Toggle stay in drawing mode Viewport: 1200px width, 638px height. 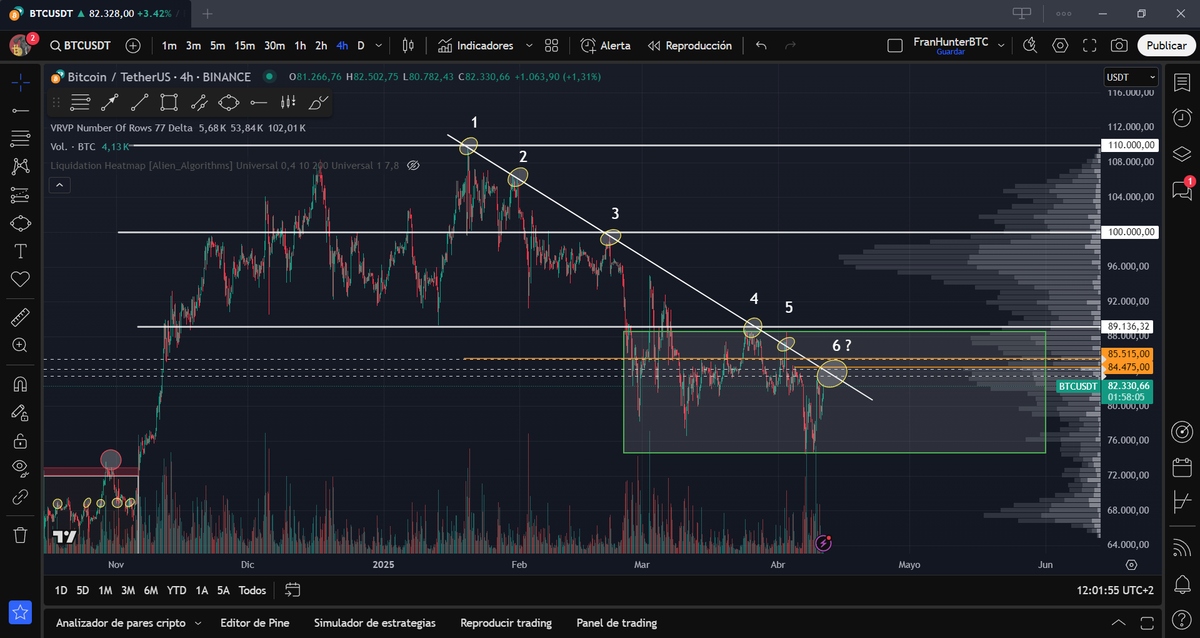click(x=20, y=411)
